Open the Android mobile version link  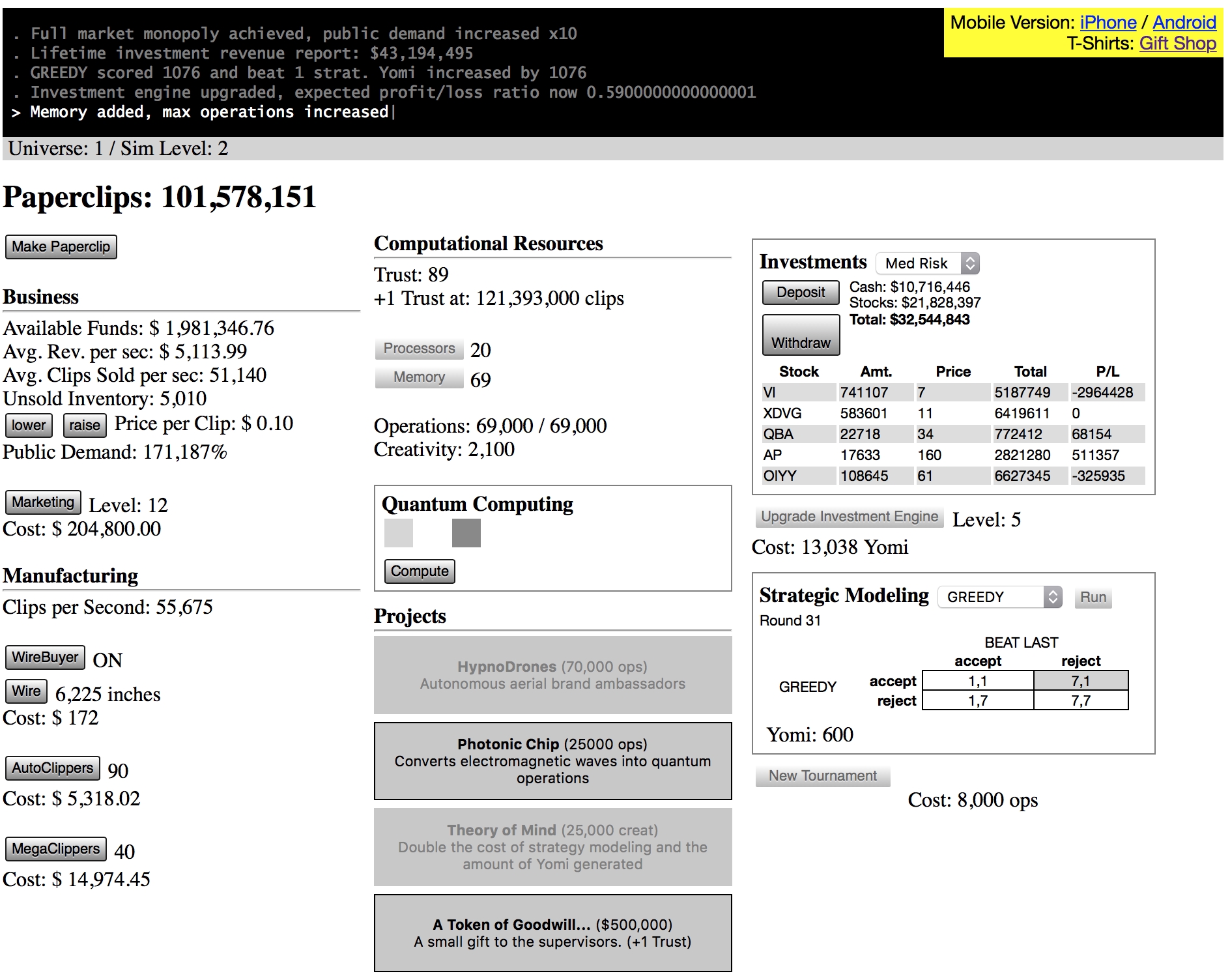1184,23
